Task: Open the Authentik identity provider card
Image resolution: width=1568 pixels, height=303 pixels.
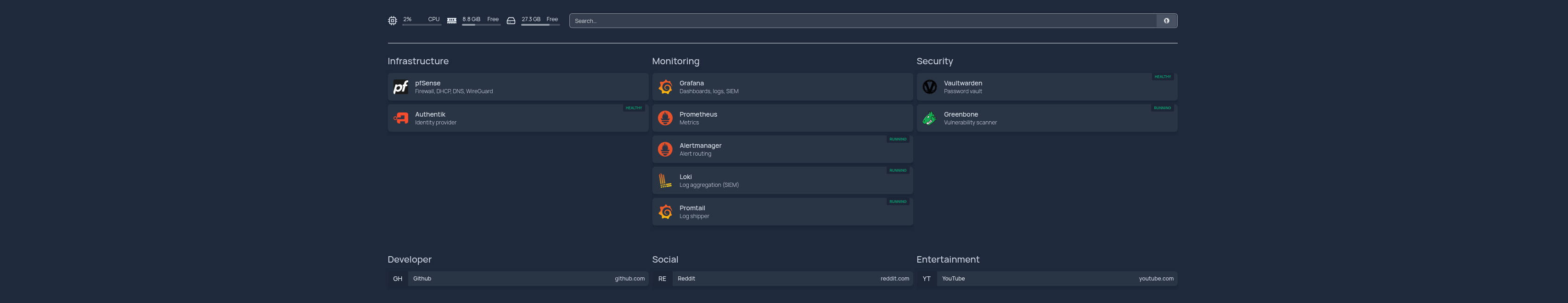Action: [518, 118]
